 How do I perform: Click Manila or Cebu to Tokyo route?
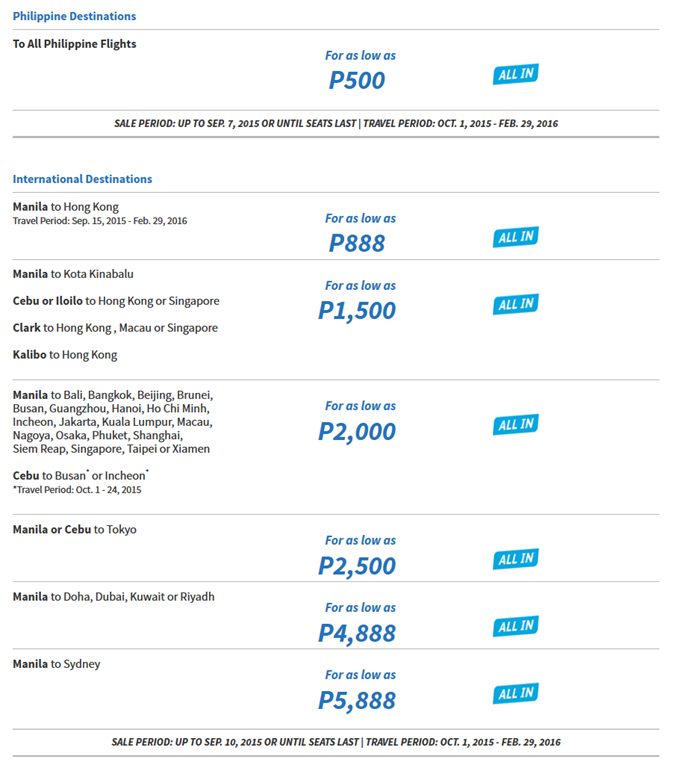(74, 530)
